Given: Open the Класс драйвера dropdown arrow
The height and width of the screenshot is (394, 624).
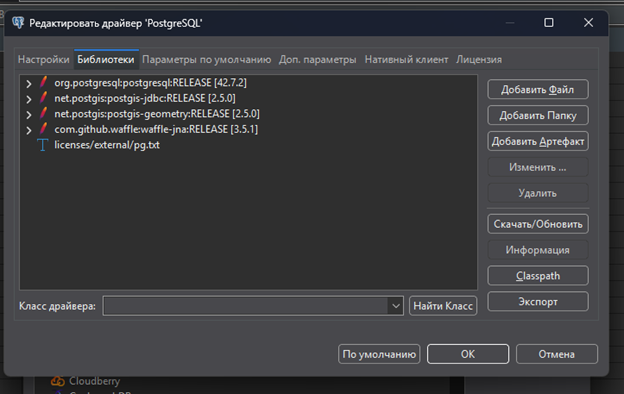Looking at the screenshot, I should click(x=396, y=306).
